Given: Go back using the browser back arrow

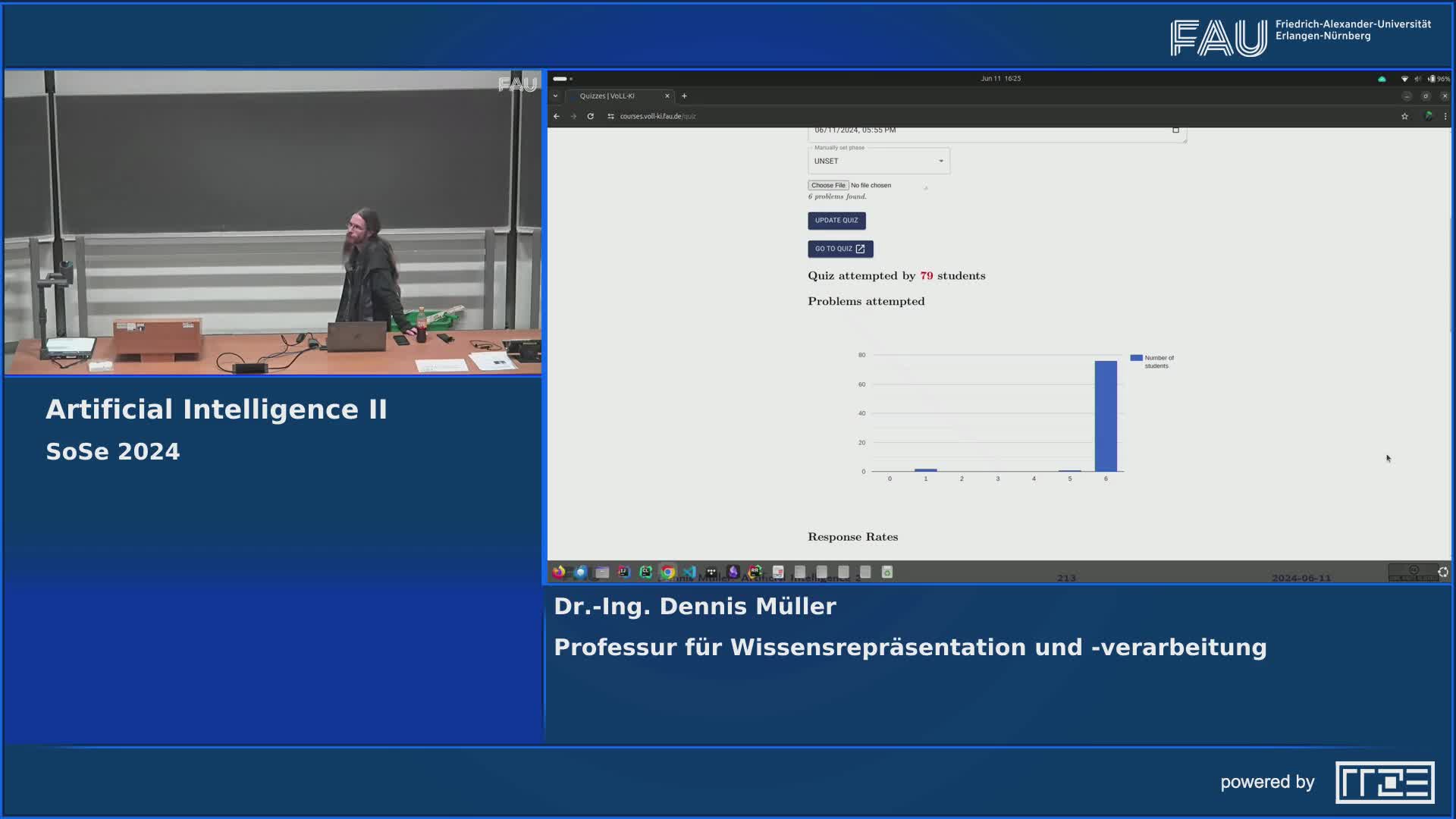Looking at the screenshot, I should coord(557,116).
